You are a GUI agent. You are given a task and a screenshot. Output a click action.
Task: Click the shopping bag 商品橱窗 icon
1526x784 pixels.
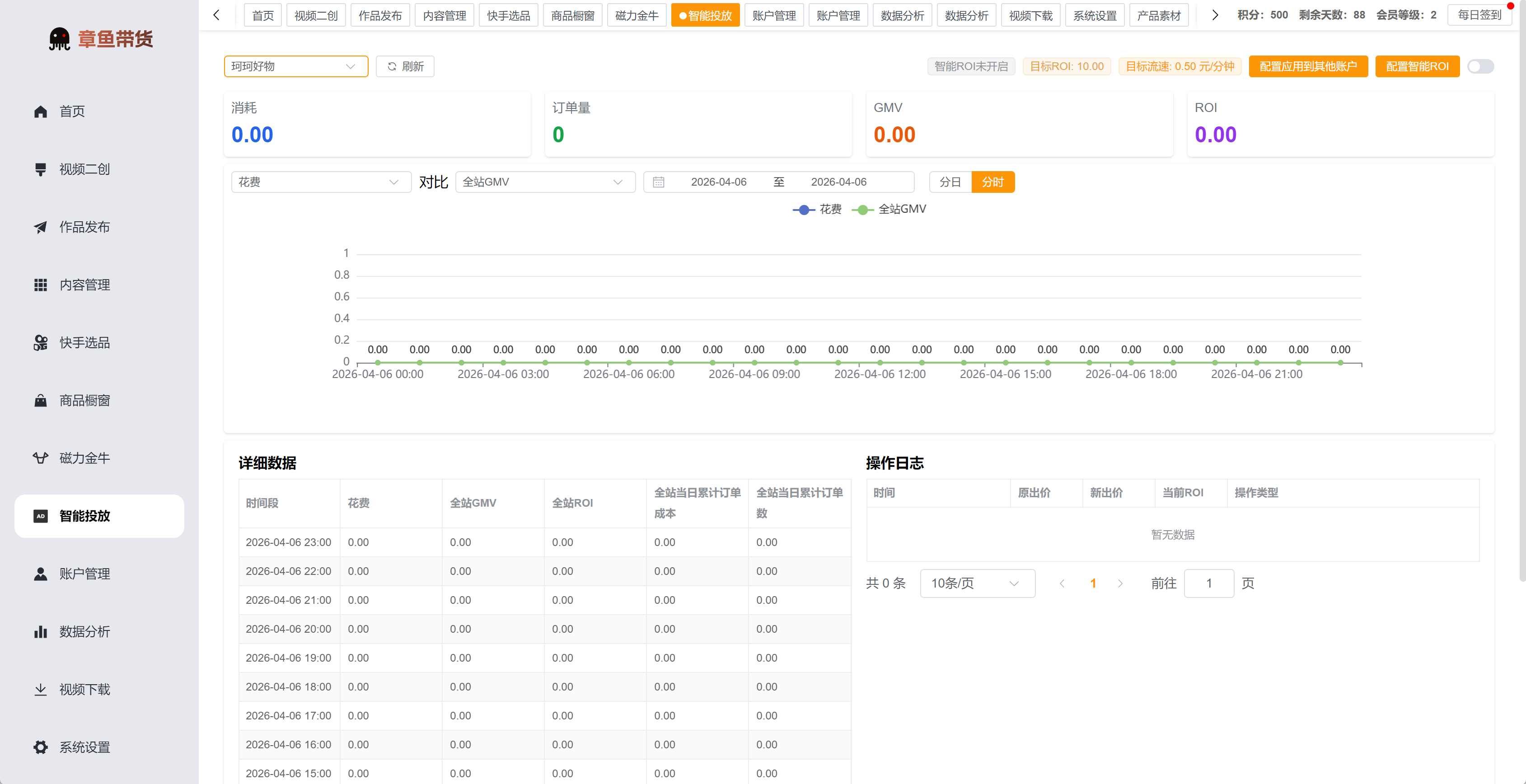click(x=40, y=400)
